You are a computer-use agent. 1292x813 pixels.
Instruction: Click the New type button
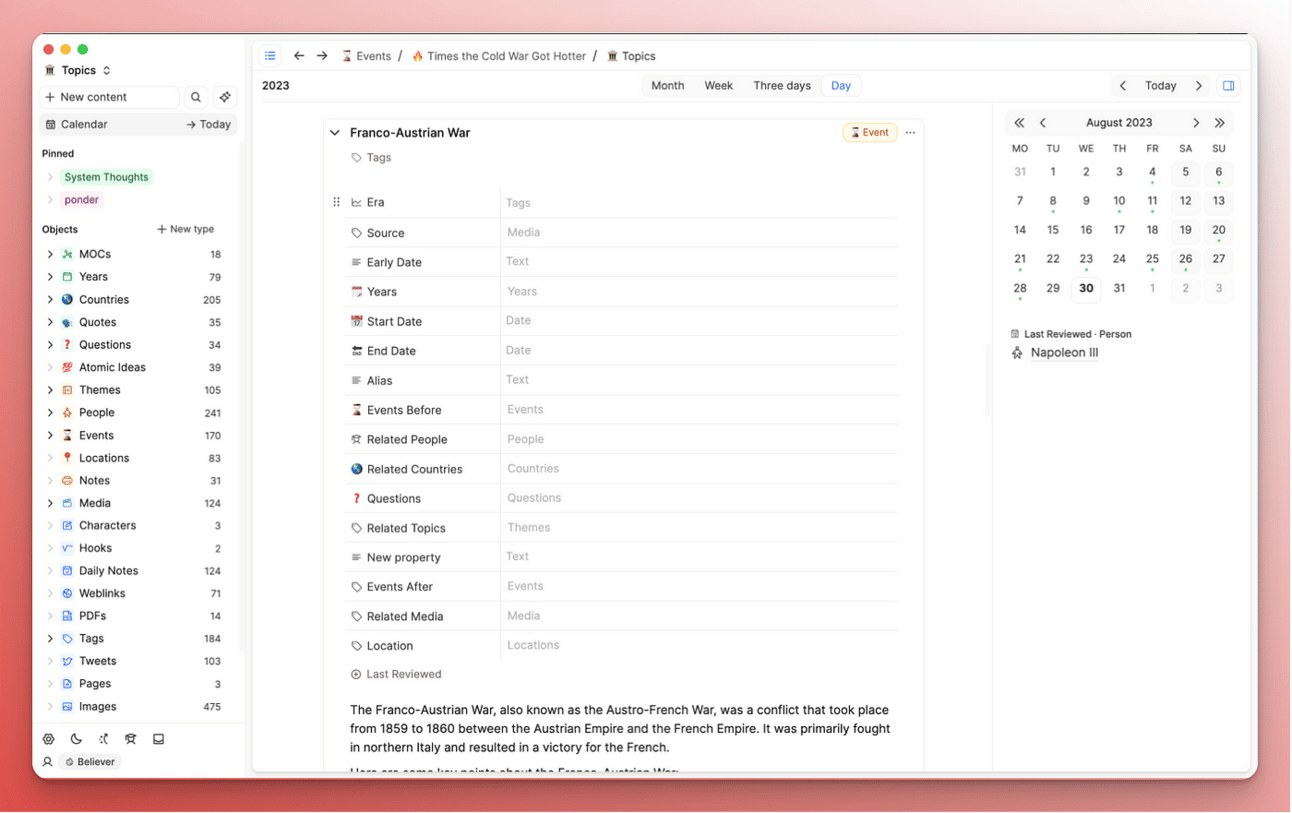coord(186,230)
